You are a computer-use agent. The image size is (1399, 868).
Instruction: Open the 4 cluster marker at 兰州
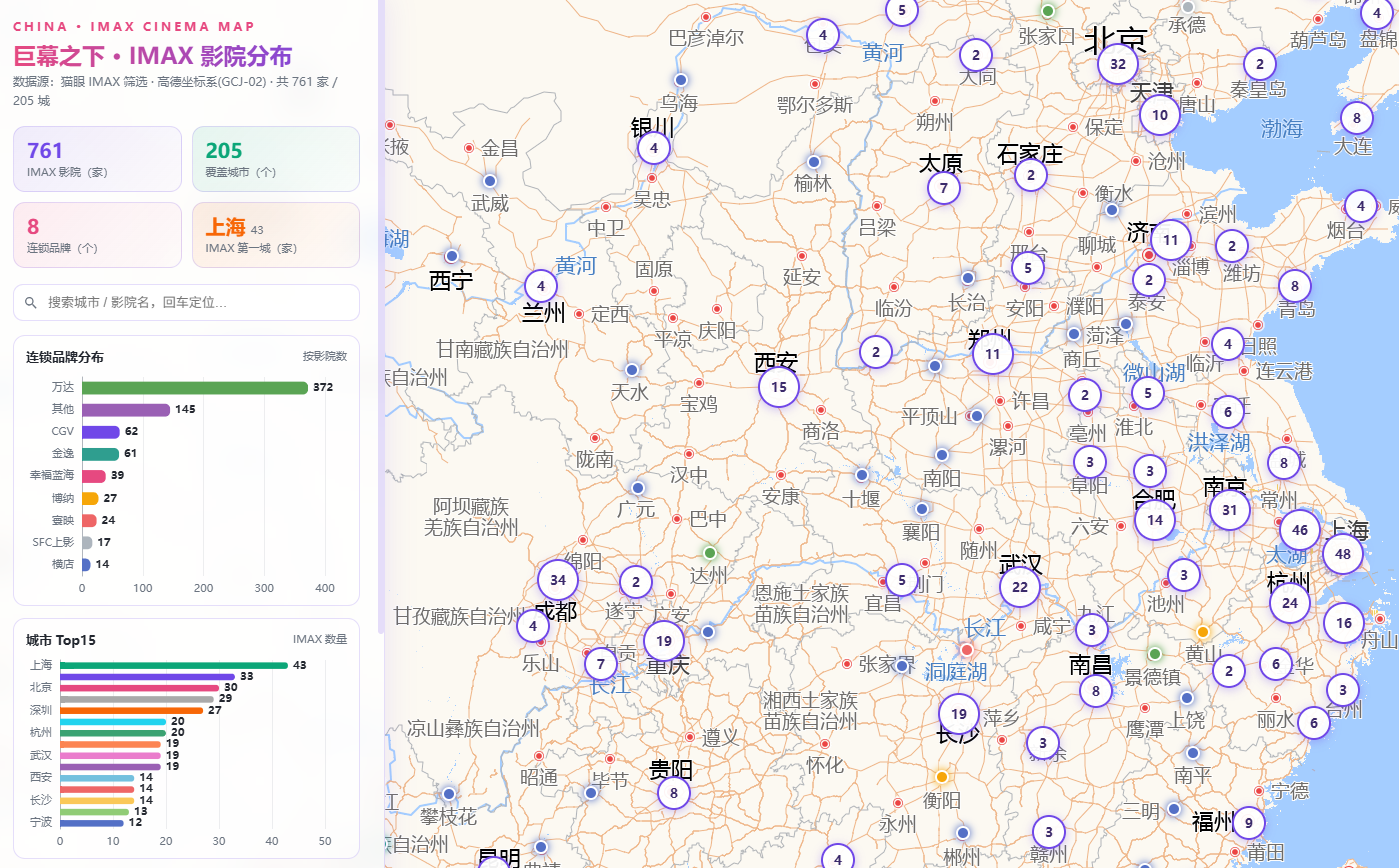point(541,286)
